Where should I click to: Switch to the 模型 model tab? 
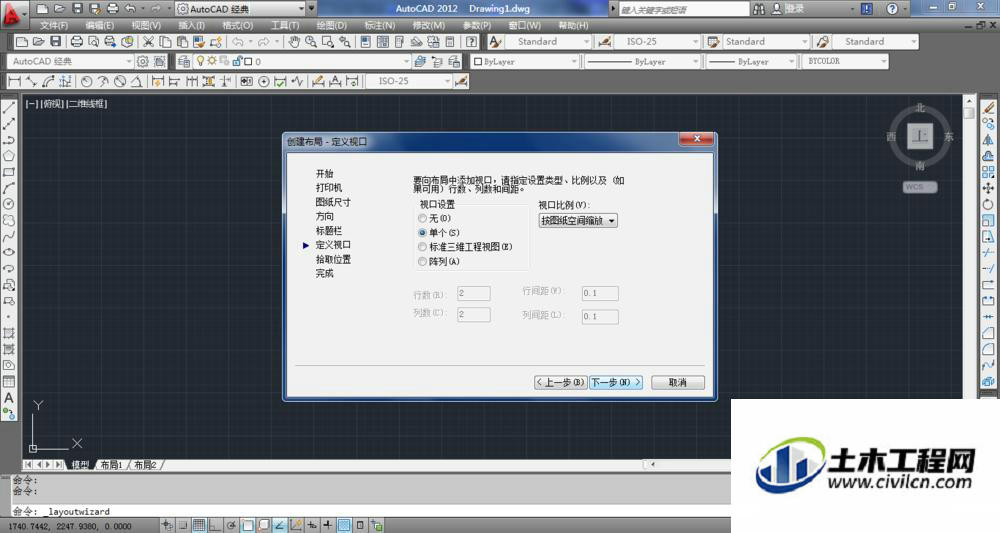80,465
